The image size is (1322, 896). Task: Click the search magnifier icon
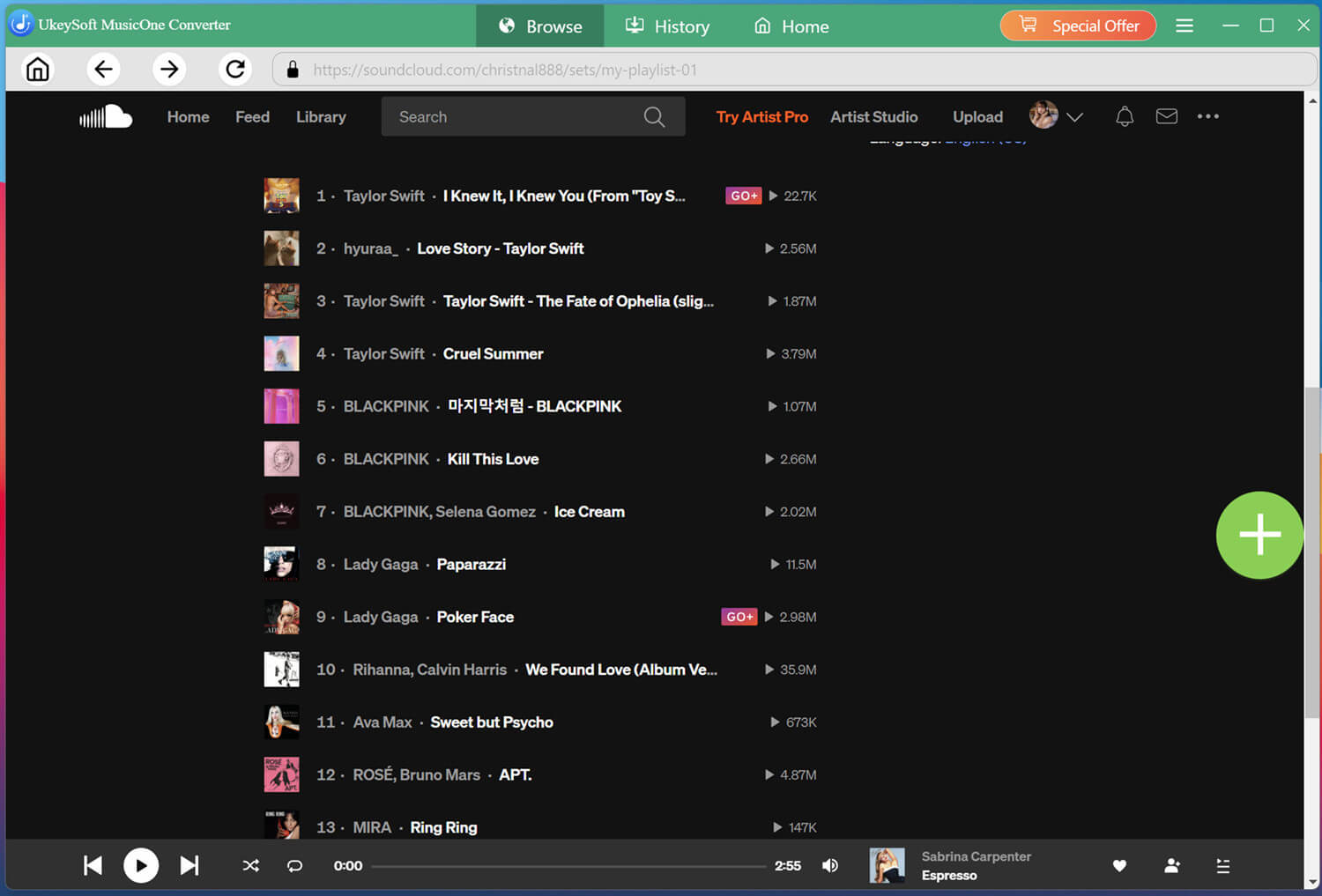tap(654, 116)
